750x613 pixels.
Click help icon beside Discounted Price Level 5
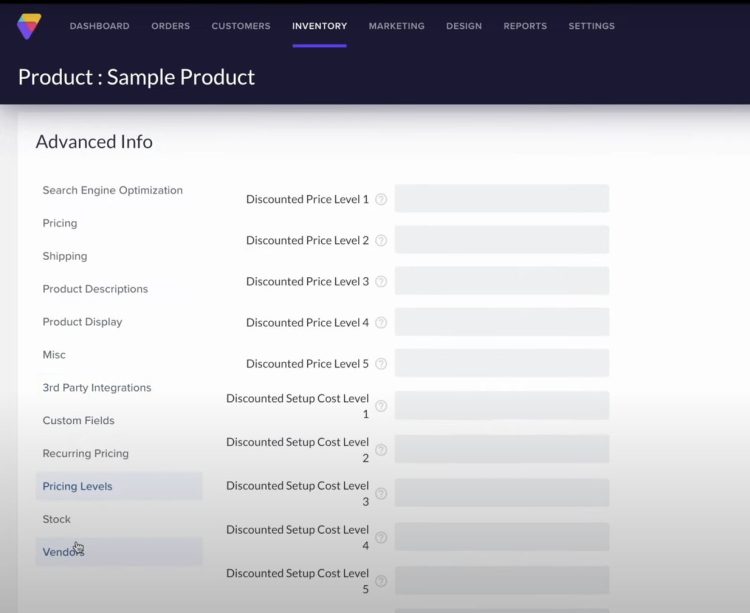(x=381, y=364)
